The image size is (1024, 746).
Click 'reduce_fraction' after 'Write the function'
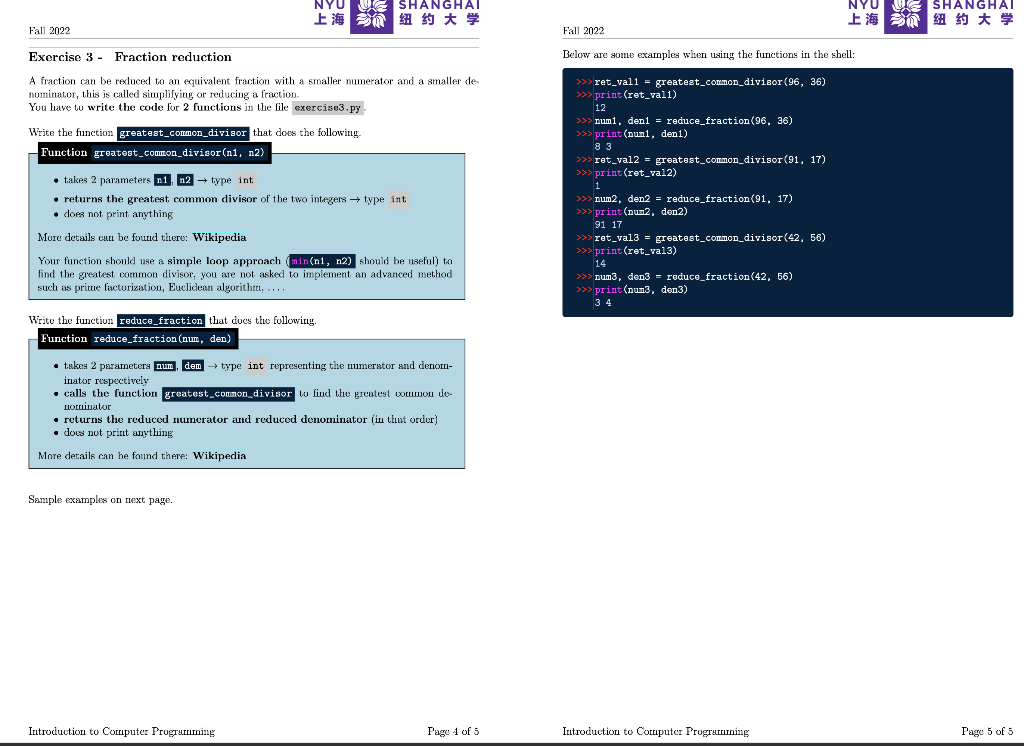[x=161, y=321]
